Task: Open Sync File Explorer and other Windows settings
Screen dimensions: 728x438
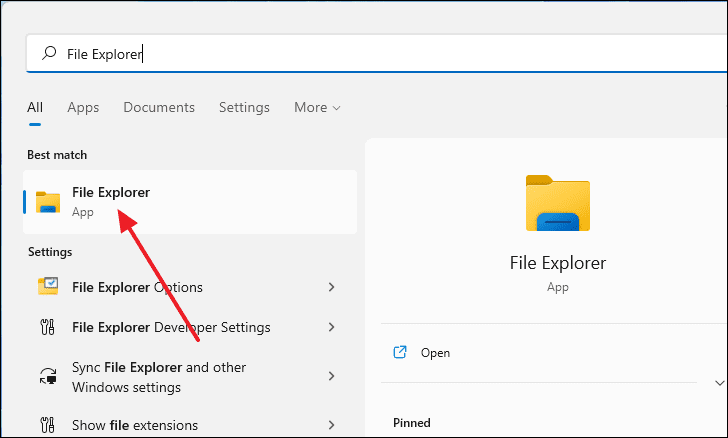Action: 190,377
